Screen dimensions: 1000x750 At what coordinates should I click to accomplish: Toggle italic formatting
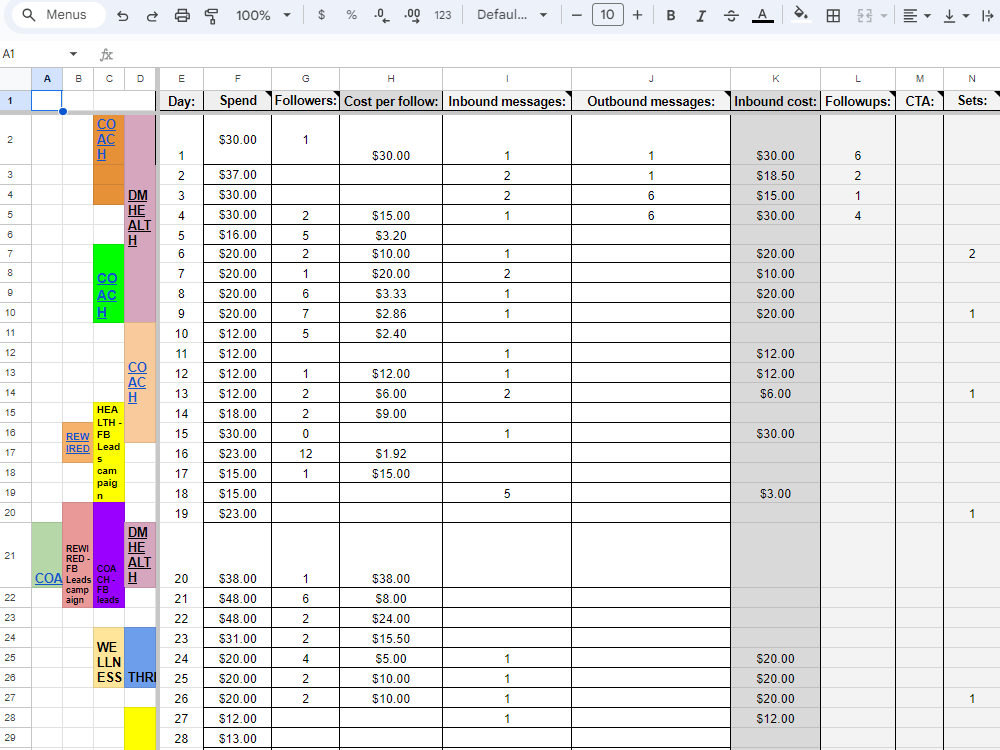(700, 15)
